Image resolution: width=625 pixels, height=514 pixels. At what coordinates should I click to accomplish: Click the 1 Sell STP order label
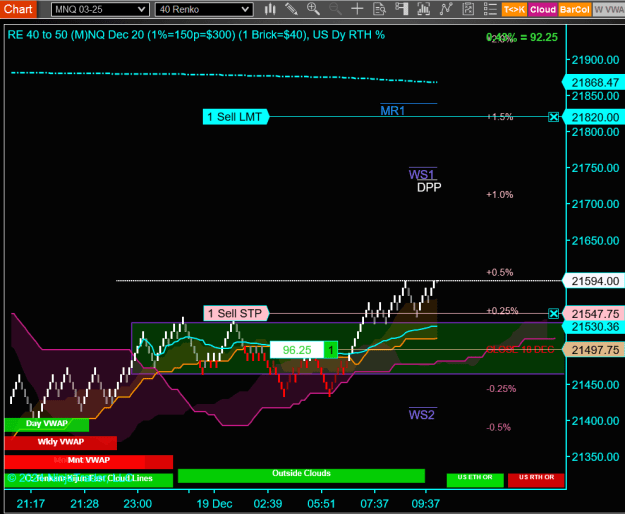coord(236,313)
